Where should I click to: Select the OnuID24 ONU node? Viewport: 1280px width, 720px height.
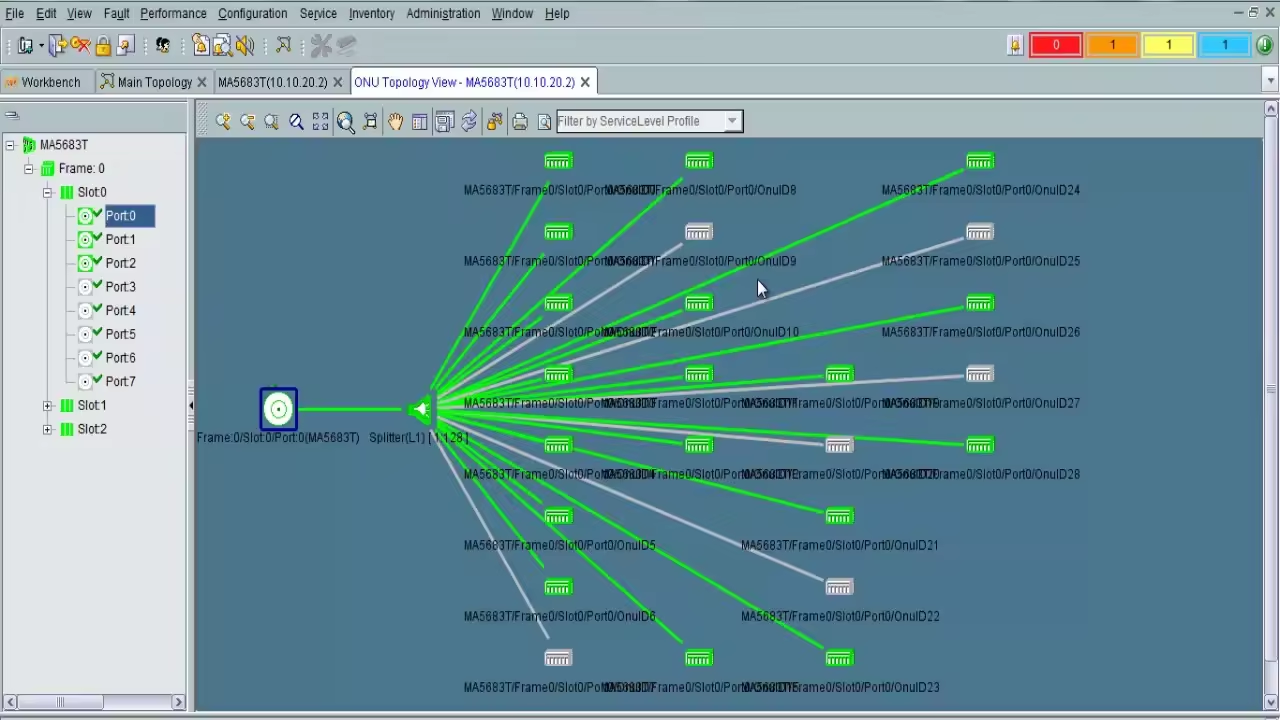coord(980,161)
